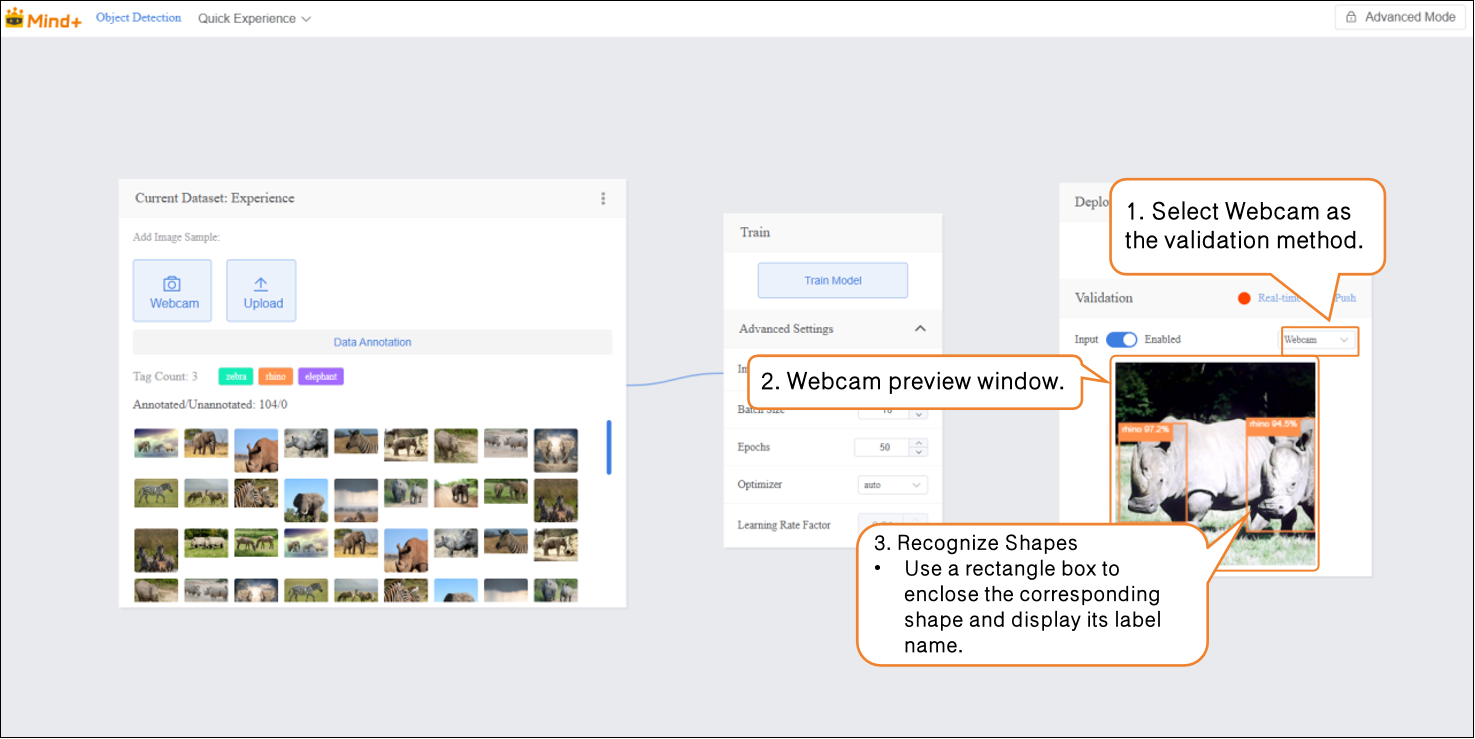Click the lock icon beside Advanced Mode

tap(1351, 17)
